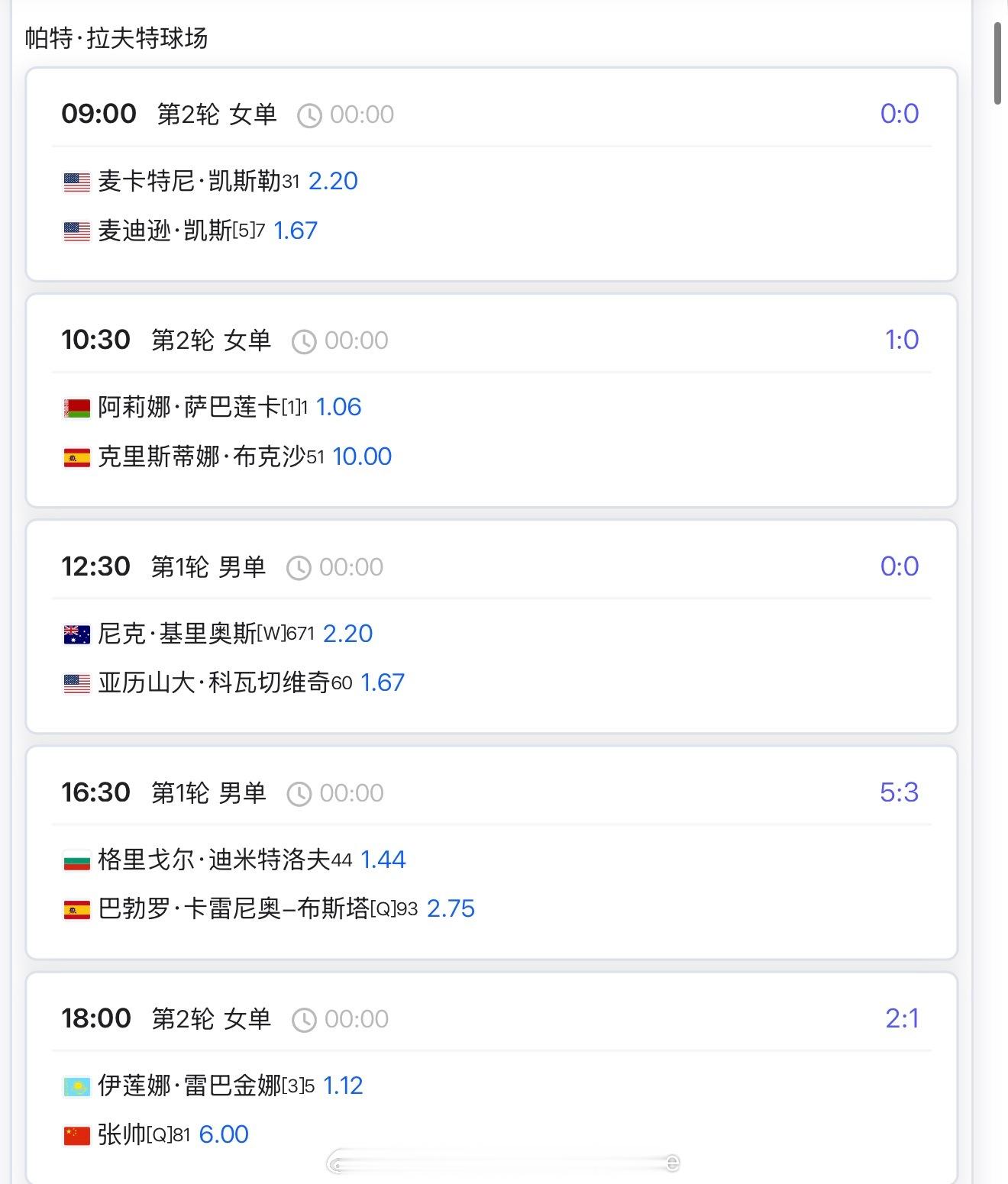This screenshot has width=1008, height=1184.
Task: Click the 帕特·拉夫特球场 court heading
Action: 116,38
